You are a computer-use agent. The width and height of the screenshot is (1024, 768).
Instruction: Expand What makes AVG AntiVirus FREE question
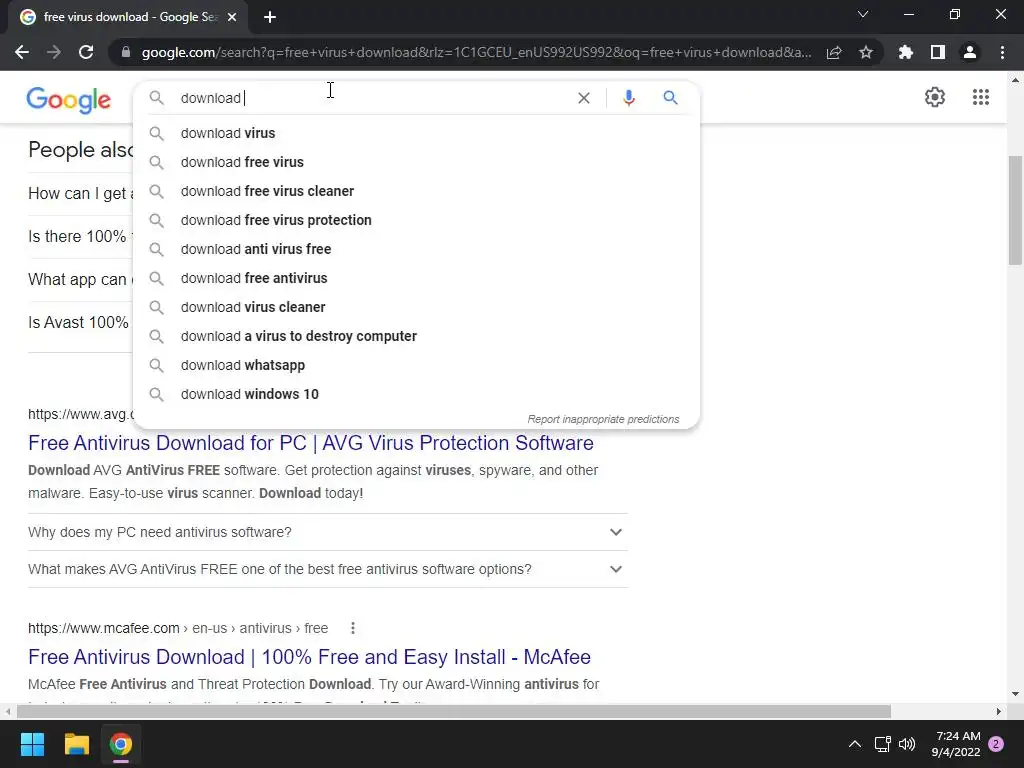tap(328, 569)
